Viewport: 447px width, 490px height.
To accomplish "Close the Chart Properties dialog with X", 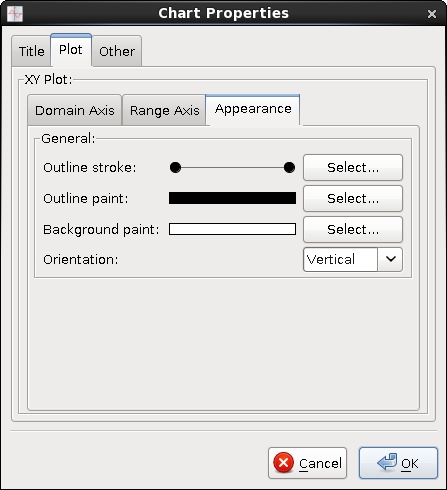I will (x=432, y=14).
